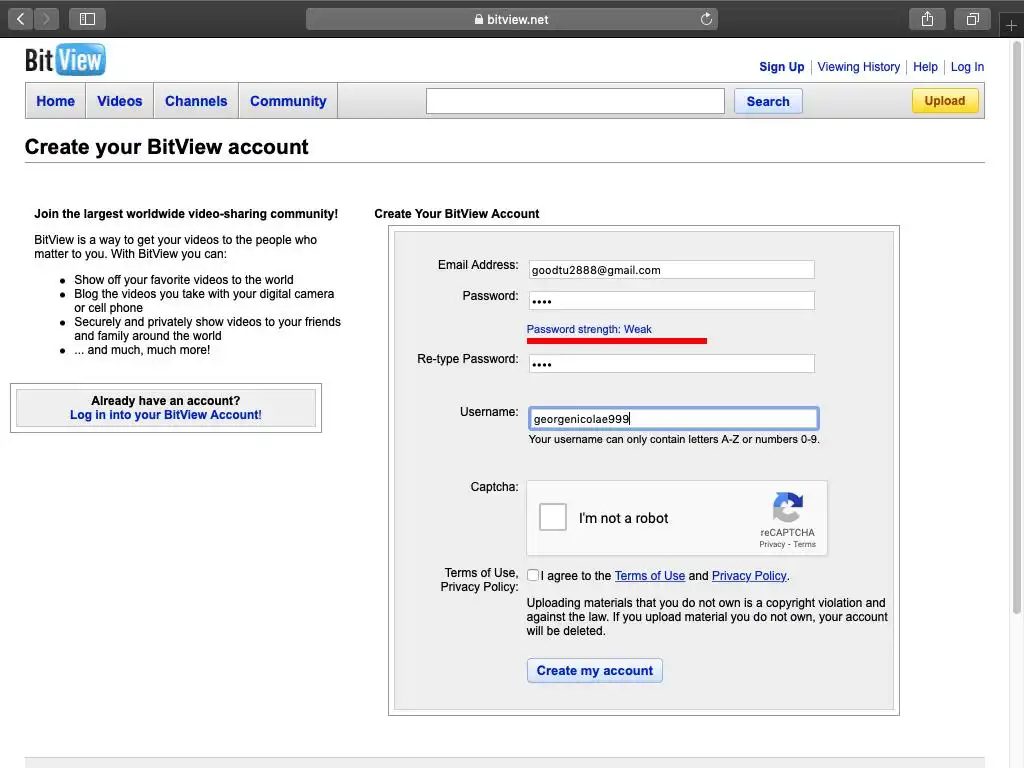The width and height of the screenshot is (1024, 768).
Task: Go to the Channels tab
Action: pyautogui.click(x=196, y=101)
